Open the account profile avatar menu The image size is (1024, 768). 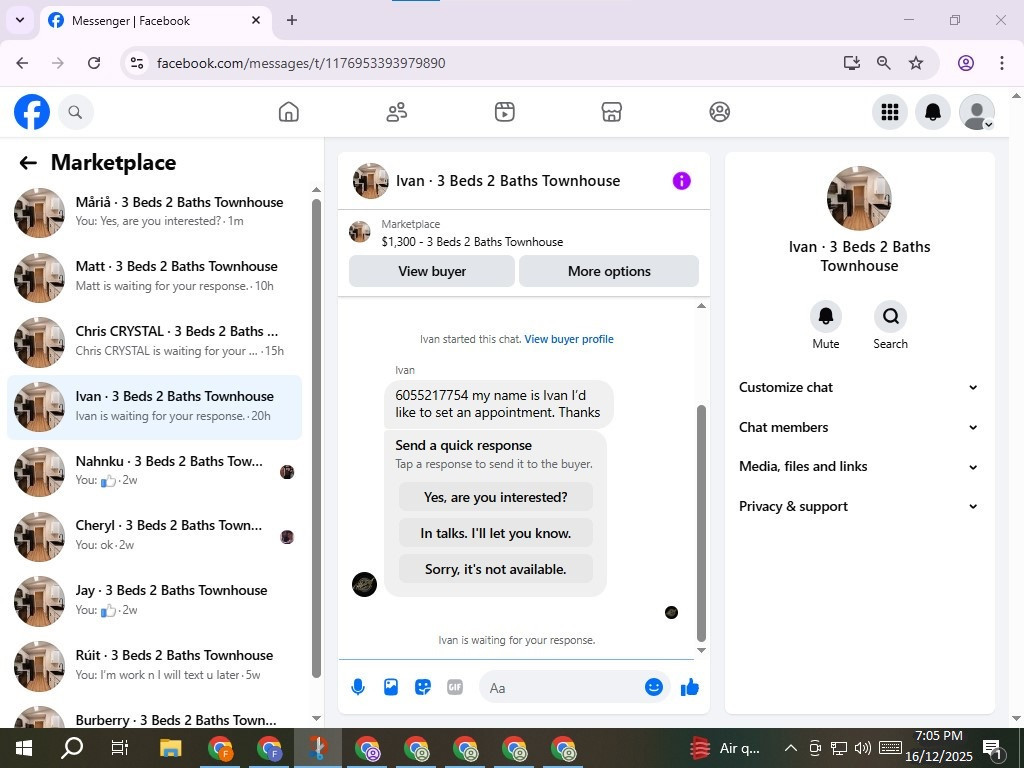(976, 112)
